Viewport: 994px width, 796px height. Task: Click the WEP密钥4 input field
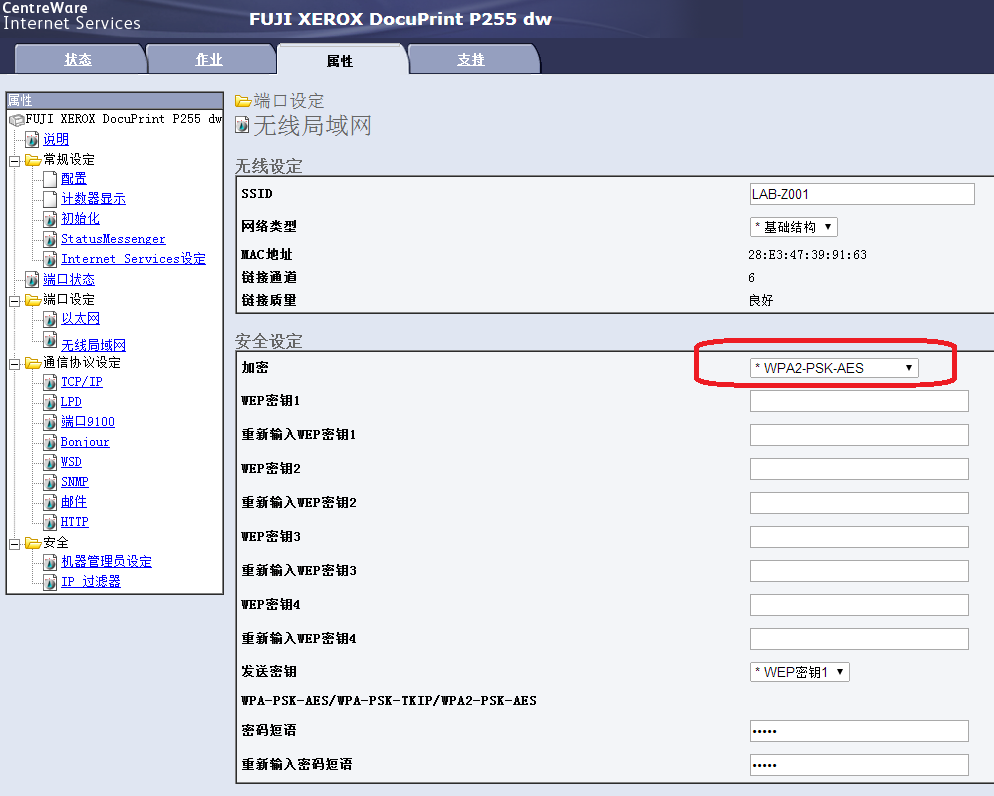pyautogui.click(x=859, y=605)
